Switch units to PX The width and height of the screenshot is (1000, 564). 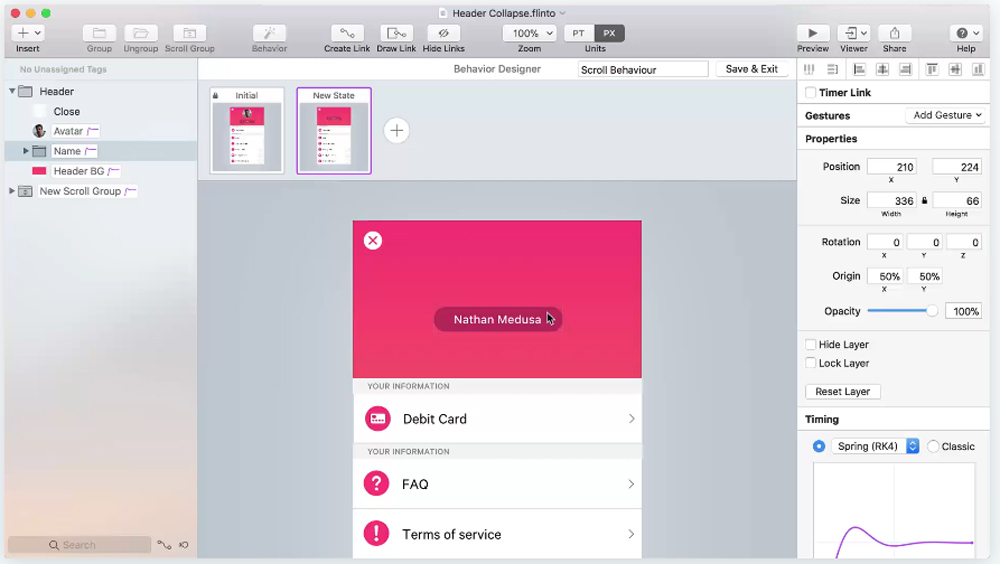[610, 33]
